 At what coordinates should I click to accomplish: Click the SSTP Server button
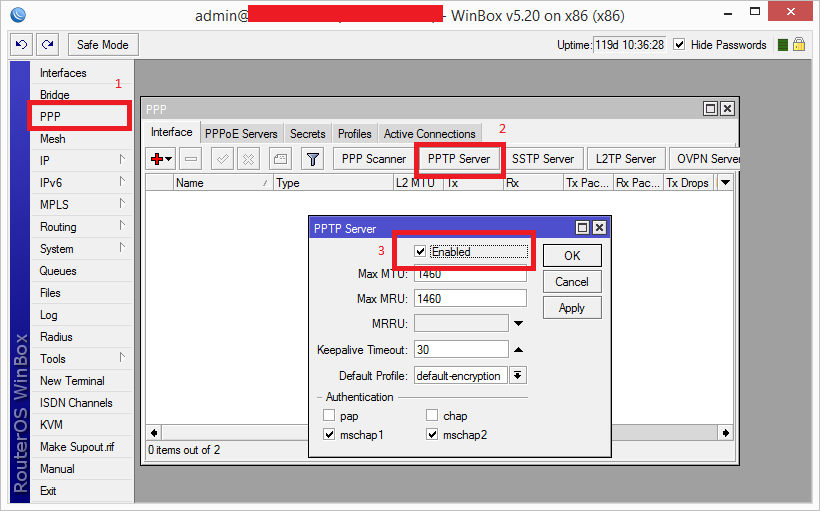[x=542, y=159]
